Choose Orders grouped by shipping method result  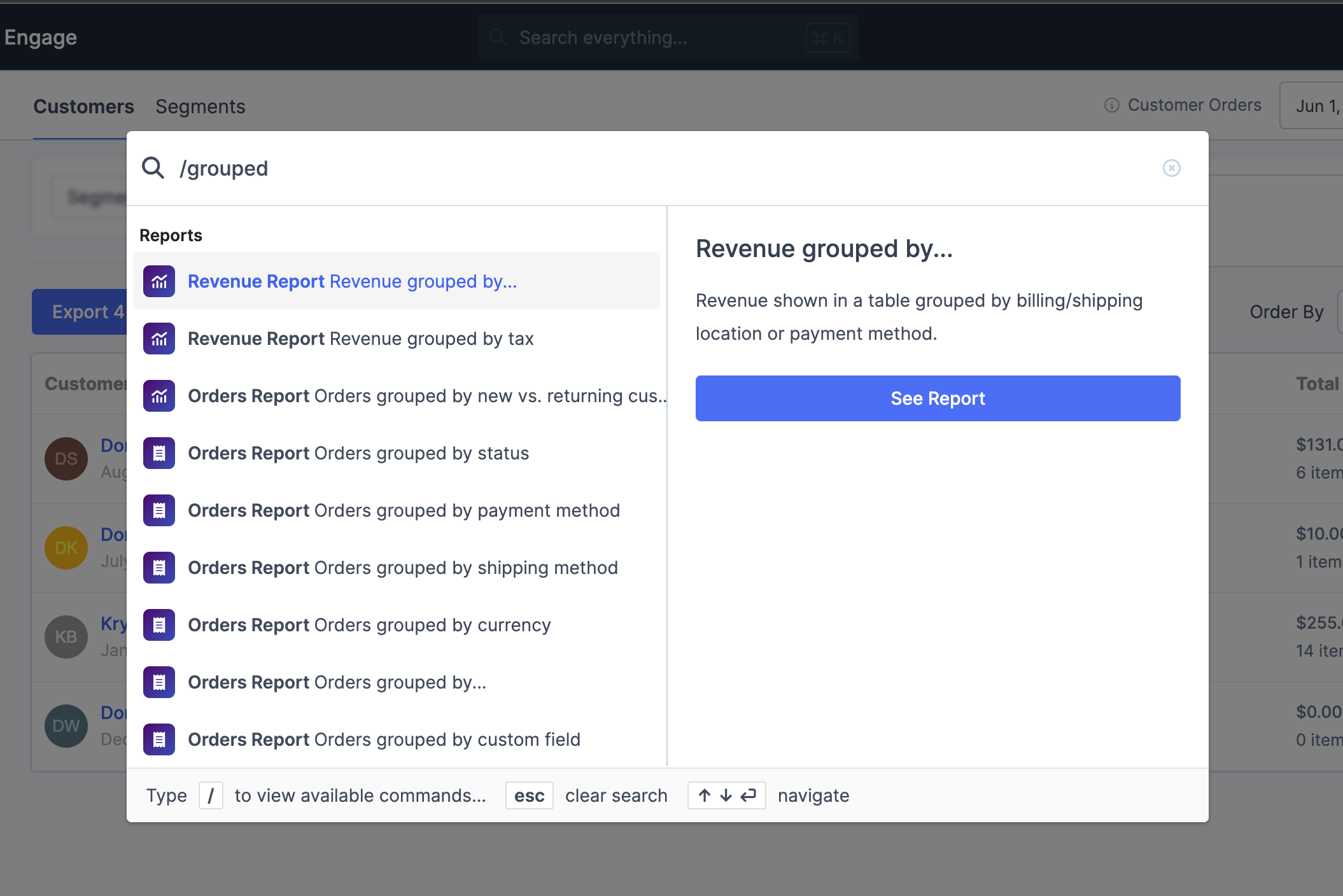tap(402, 568)
